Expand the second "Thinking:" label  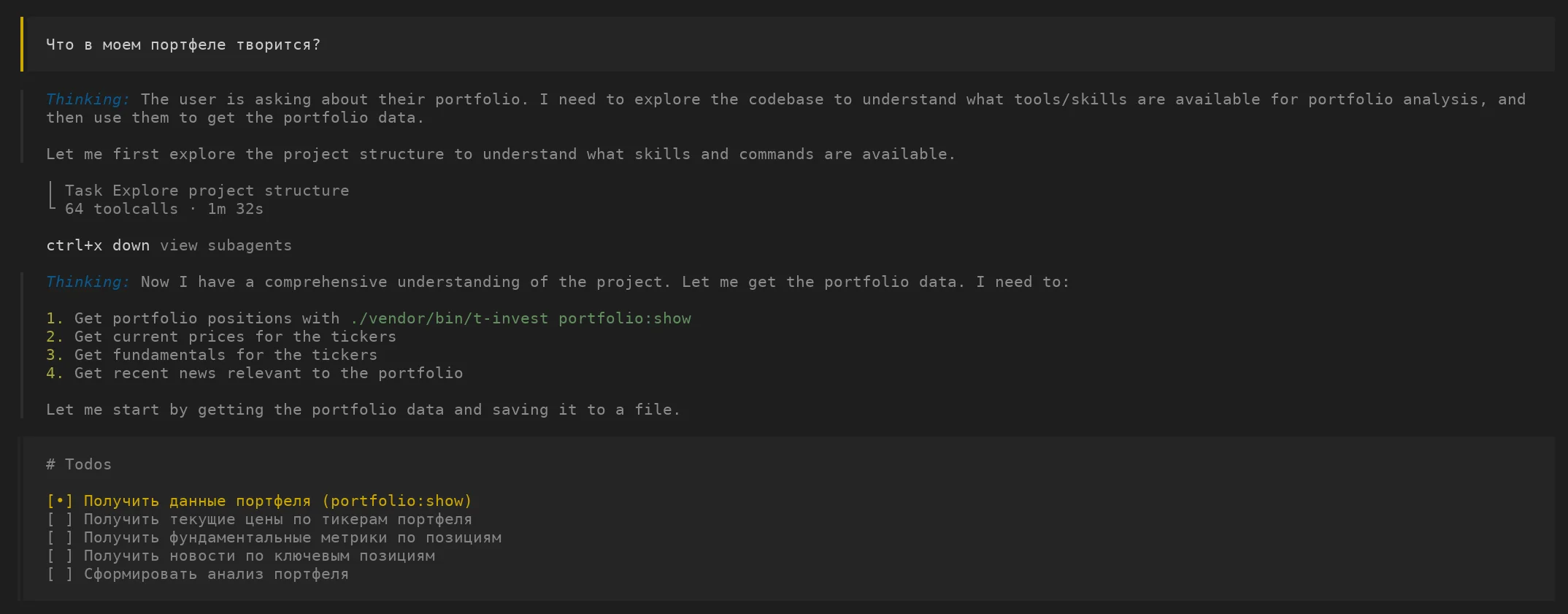(x=88, y=282)
